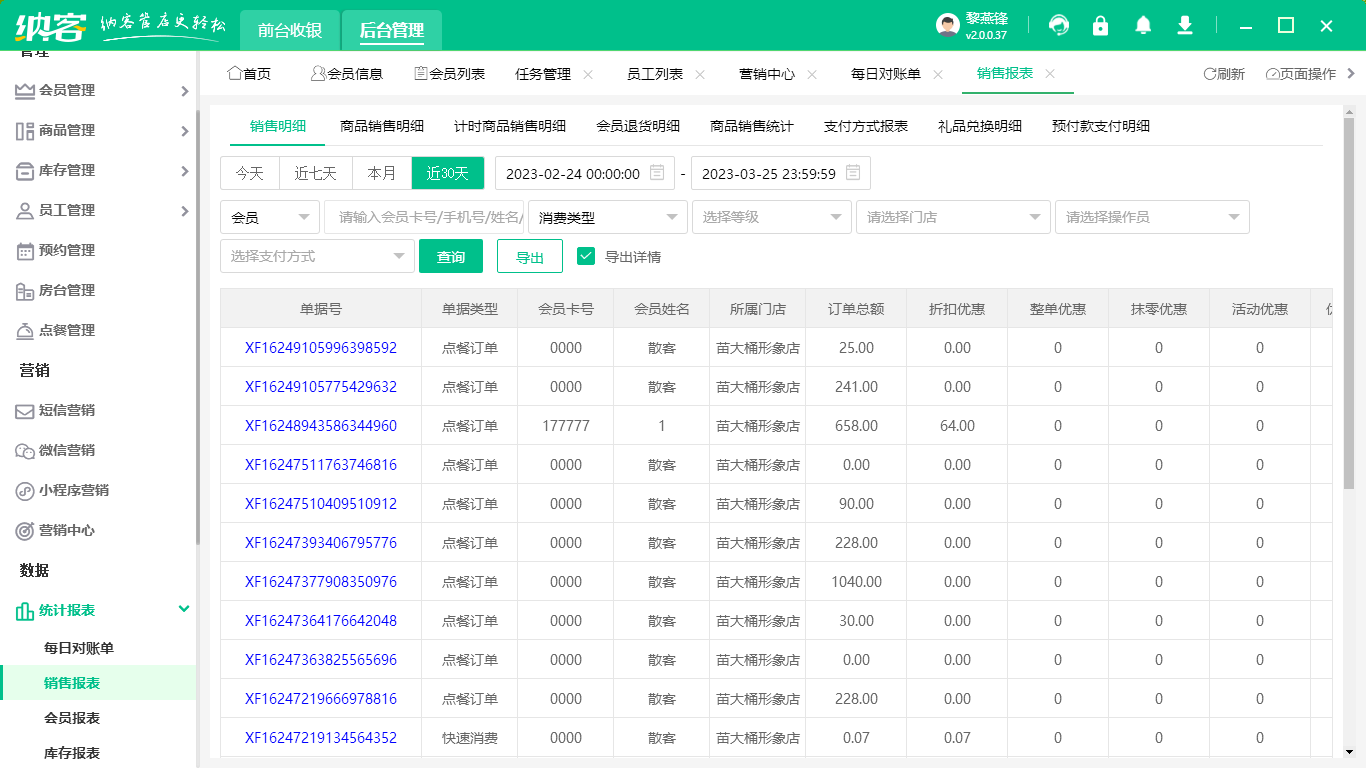Select the 近七天 date filter

click(x=315, y=172)
